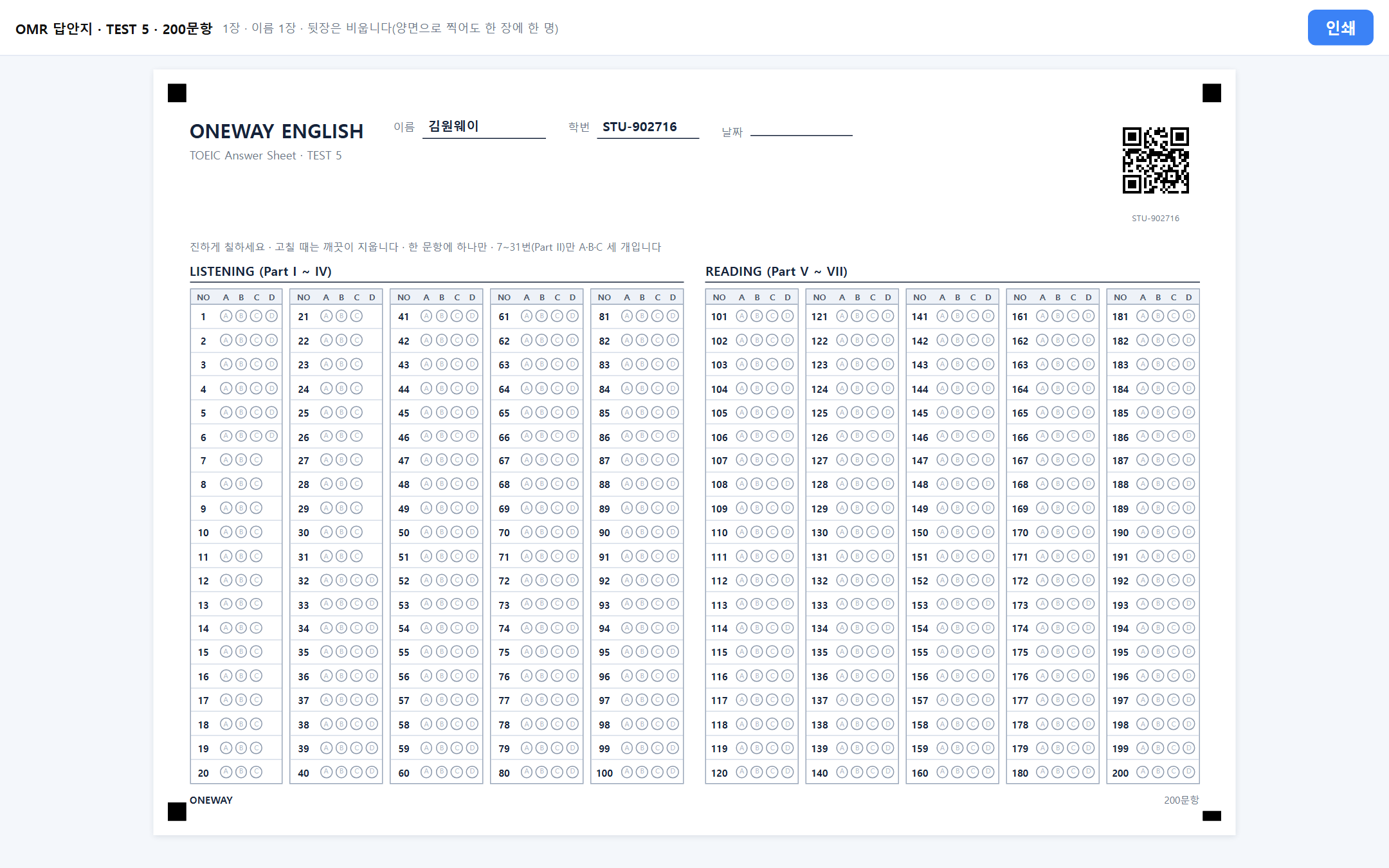Click the 학번 field STU-902716
The height and width of the screenshot is (868, 1389).
648,127
